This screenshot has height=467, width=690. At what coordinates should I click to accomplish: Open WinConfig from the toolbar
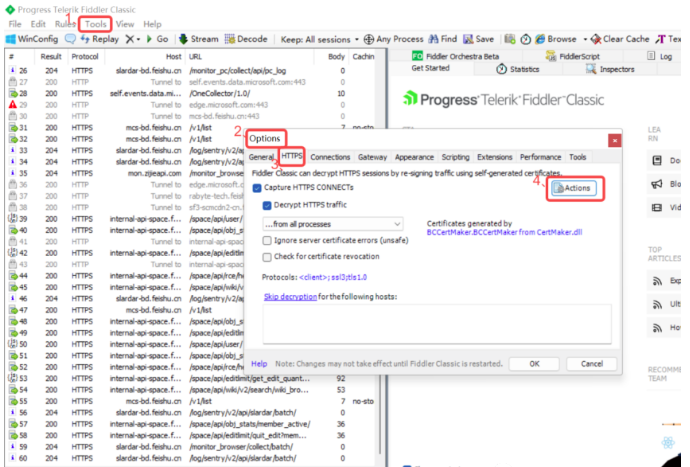click(x=32, y=39)
